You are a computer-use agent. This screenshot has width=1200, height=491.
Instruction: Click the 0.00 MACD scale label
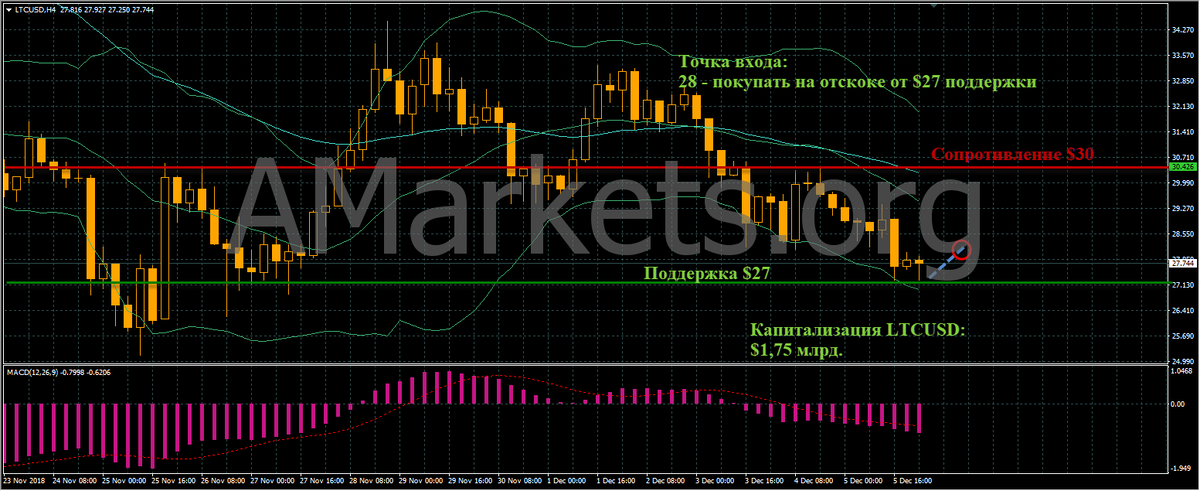pyautogui.click(x=1178, y=406)
